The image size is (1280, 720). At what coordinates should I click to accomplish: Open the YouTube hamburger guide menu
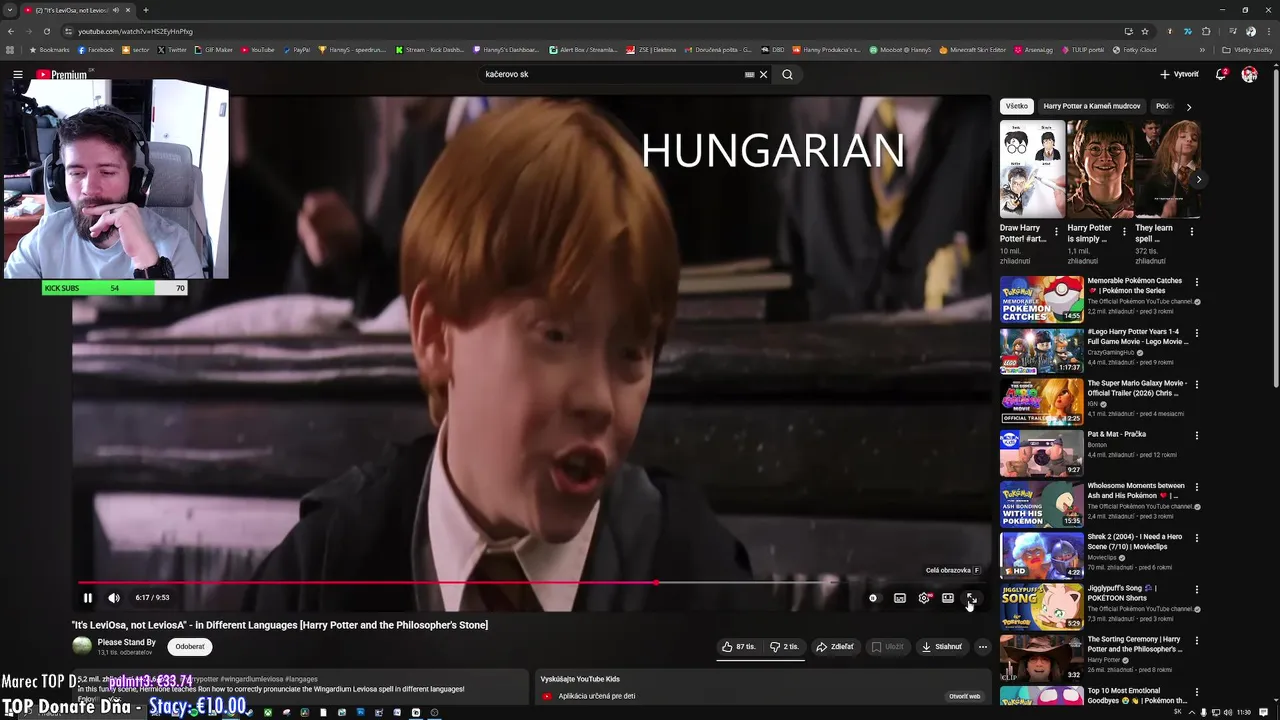(17, 74)
